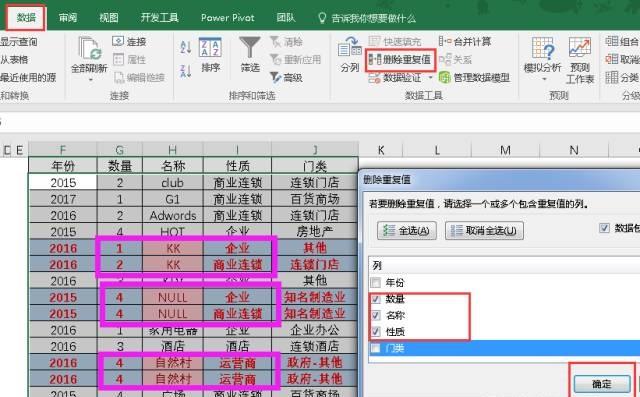
Task: Click the 全选(A) button in dialog
Action: (407, 231)
